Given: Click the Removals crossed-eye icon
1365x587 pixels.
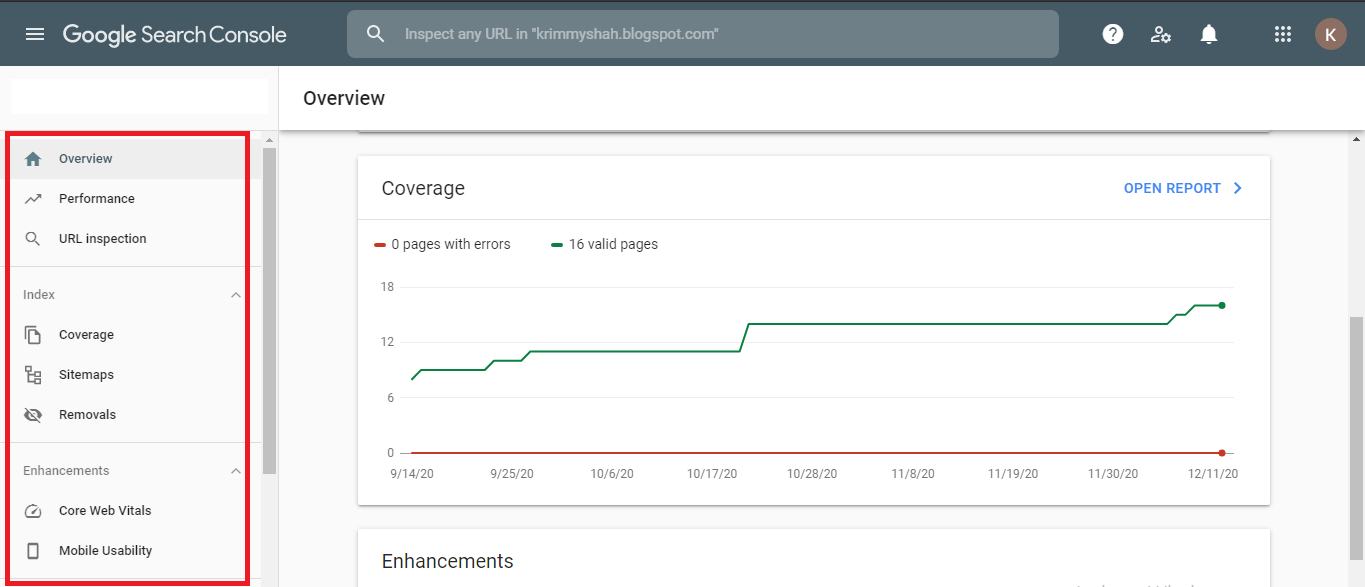Looking at the screenshot, I should click(33, 415).
